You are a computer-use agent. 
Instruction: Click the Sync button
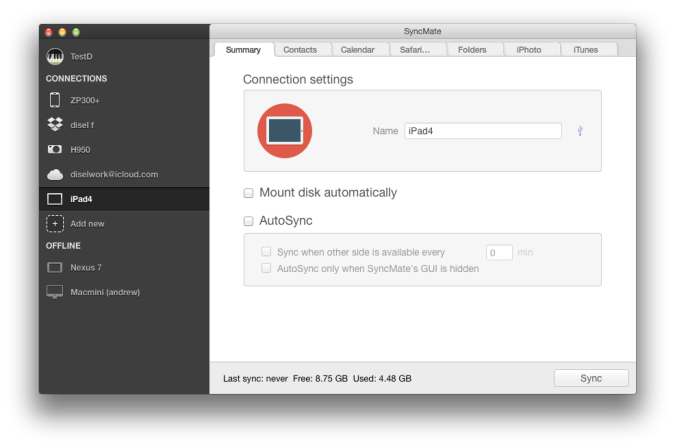coord(591,378)
